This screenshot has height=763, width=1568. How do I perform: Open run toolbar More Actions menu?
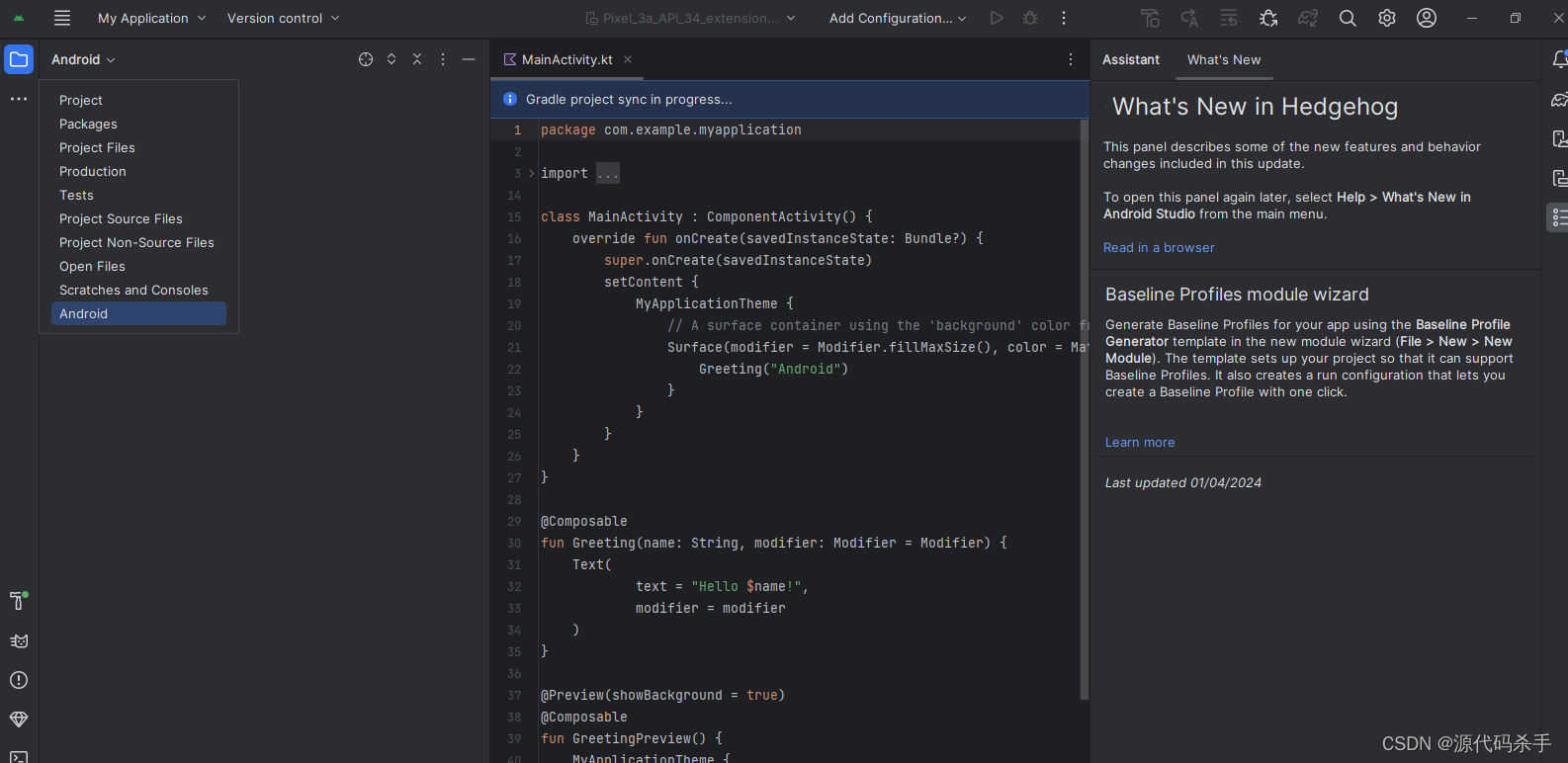click(x=1064, y=18)
